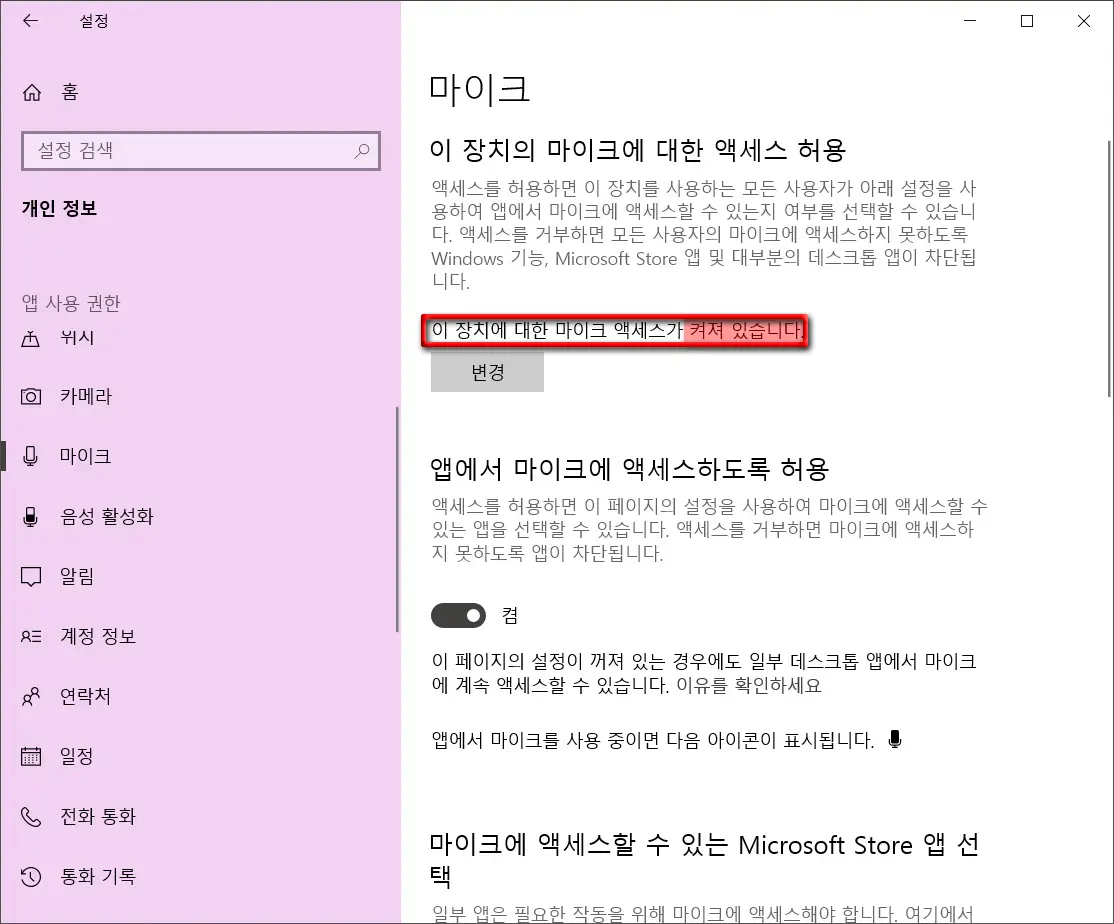Open the 계정 정보 account info icon

click(x=33, y=636)
